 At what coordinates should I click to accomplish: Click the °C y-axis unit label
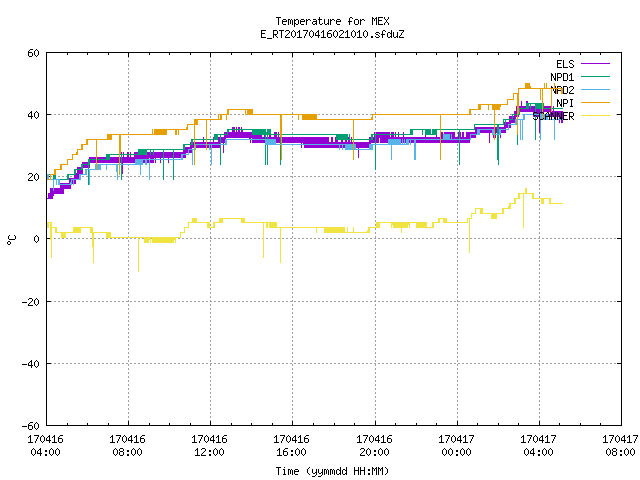click(x=11, y=240)
